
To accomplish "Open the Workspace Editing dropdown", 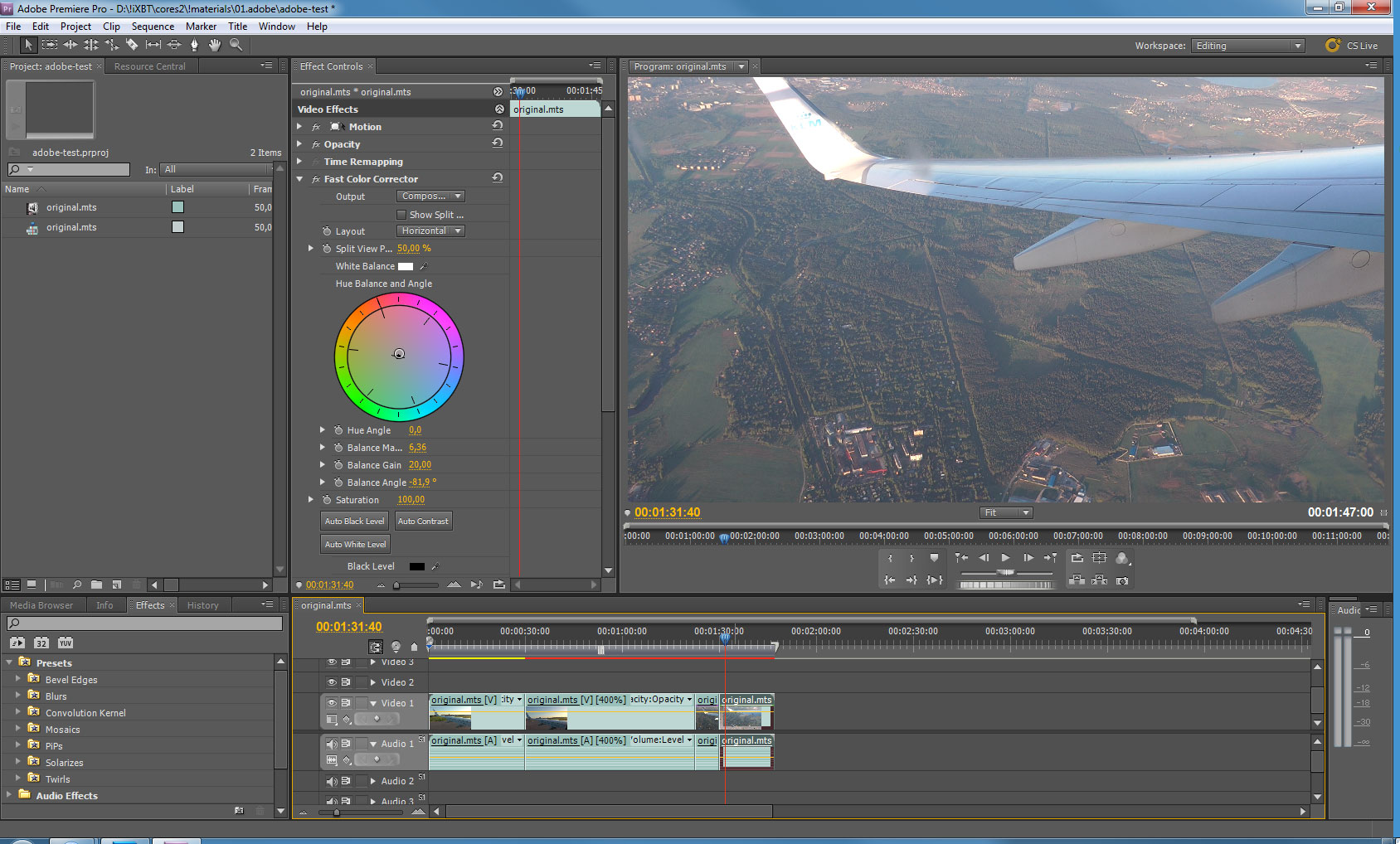I will tap(1247, 46).
